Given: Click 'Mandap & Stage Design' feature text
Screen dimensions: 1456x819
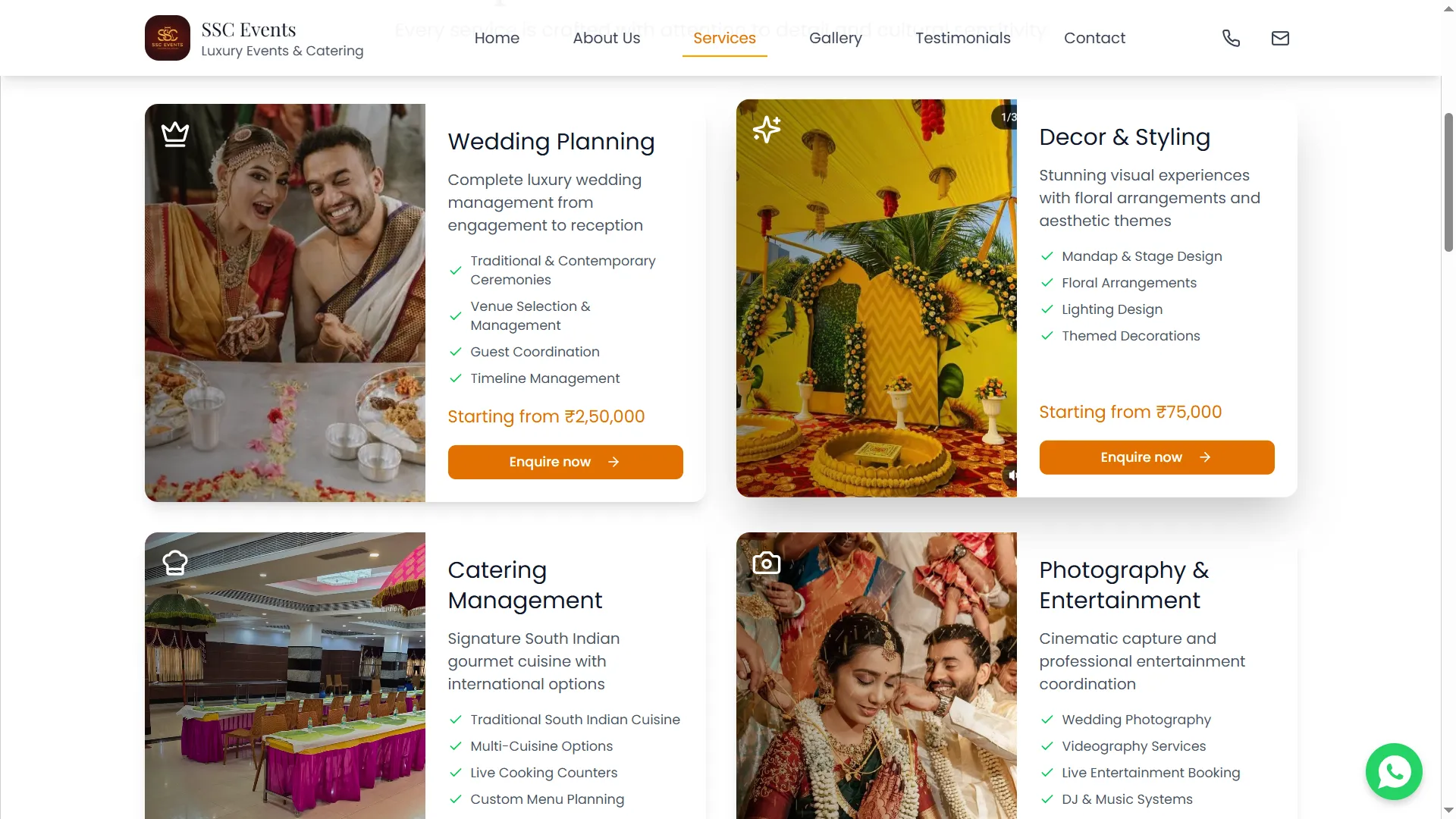Looking at the screenshot, I should 1141,256.
